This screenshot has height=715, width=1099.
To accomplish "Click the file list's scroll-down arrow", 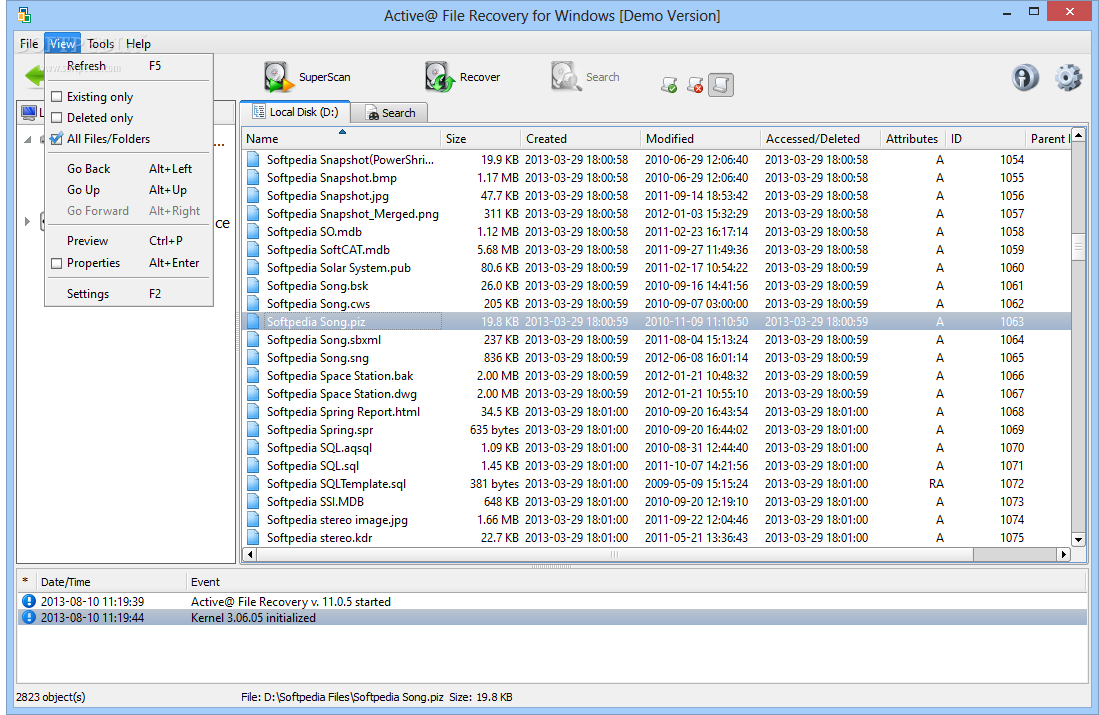I will (1078, 540).
